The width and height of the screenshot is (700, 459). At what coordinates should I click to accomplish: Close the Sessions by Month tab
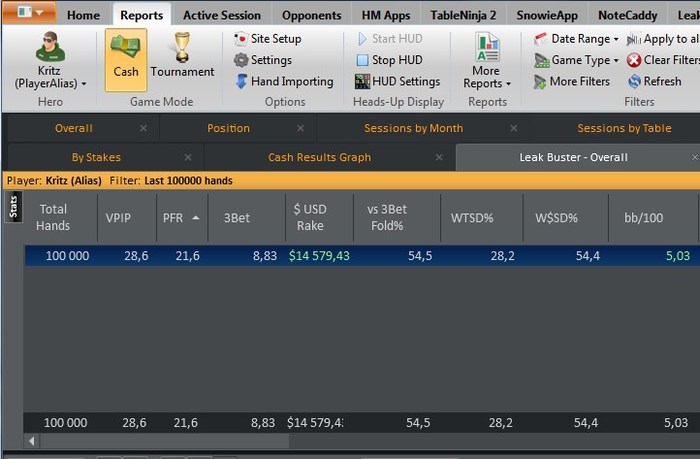coord(514,129)
